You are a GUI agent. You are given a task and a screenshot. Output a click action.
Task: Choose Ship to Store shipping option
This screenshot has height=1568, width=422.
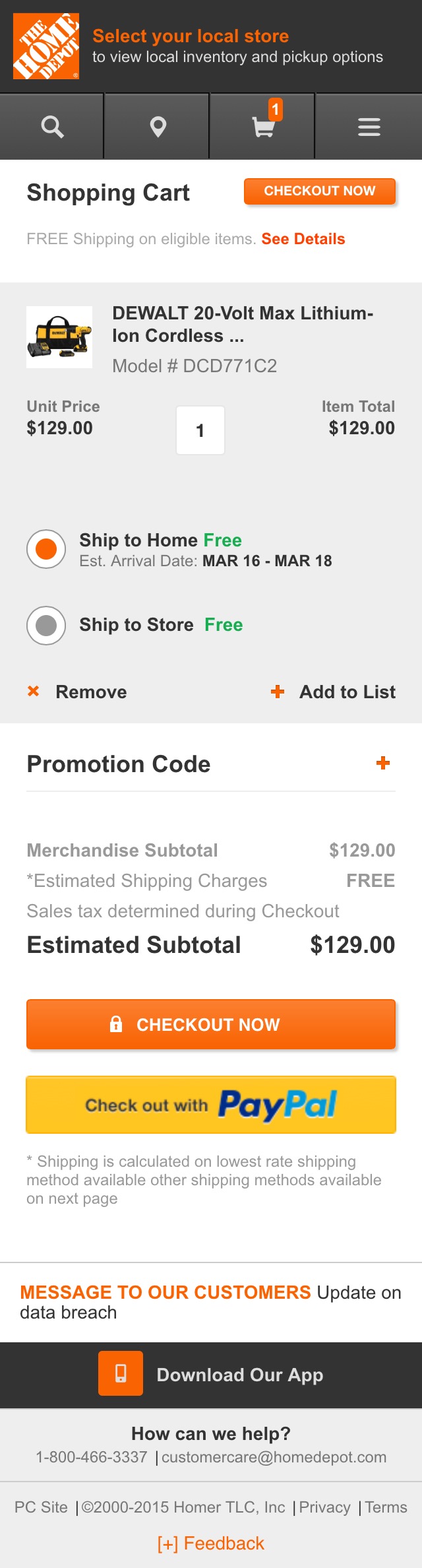(x=45, y=625)
